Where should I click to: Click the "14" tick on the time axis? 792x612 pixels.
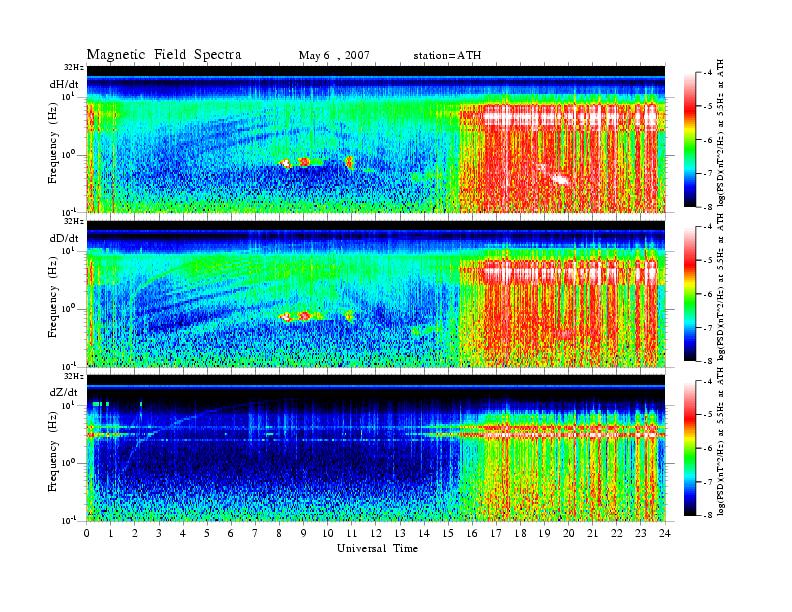pyautogui.click(x=424, y=534)
